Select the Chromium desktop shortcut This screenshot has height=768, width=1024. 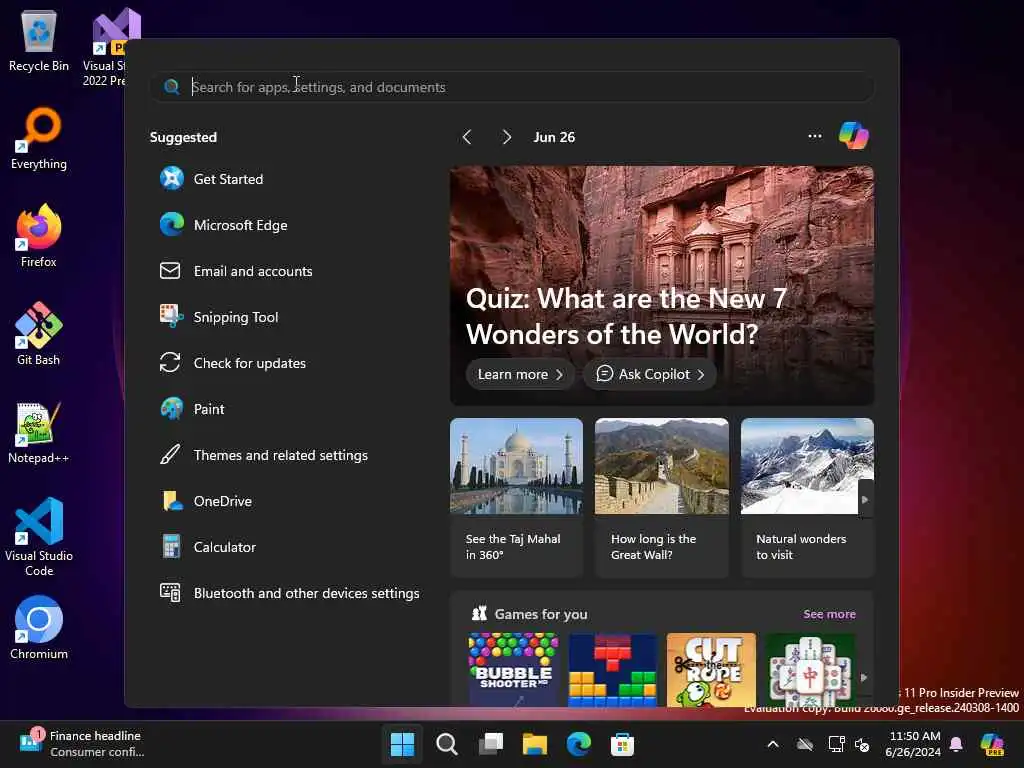[x=39, y=628]
